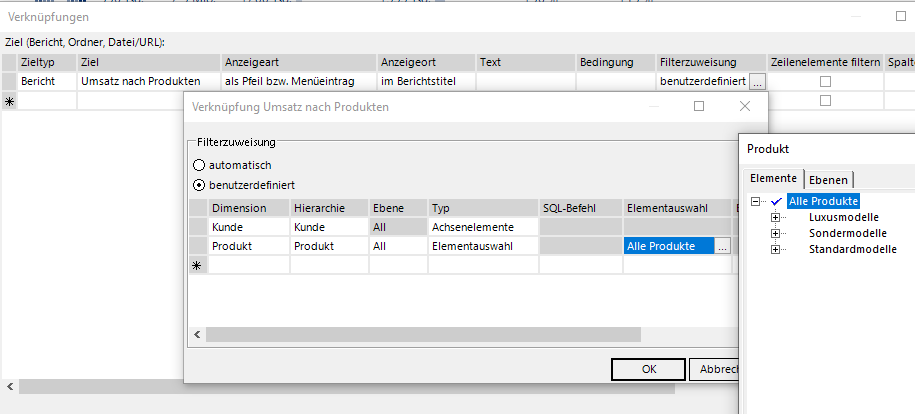
Task: Maximize the Verknüpfung Umsatz nach Produkten dialog
Action: pyautogui.click(x=699, y=106)
